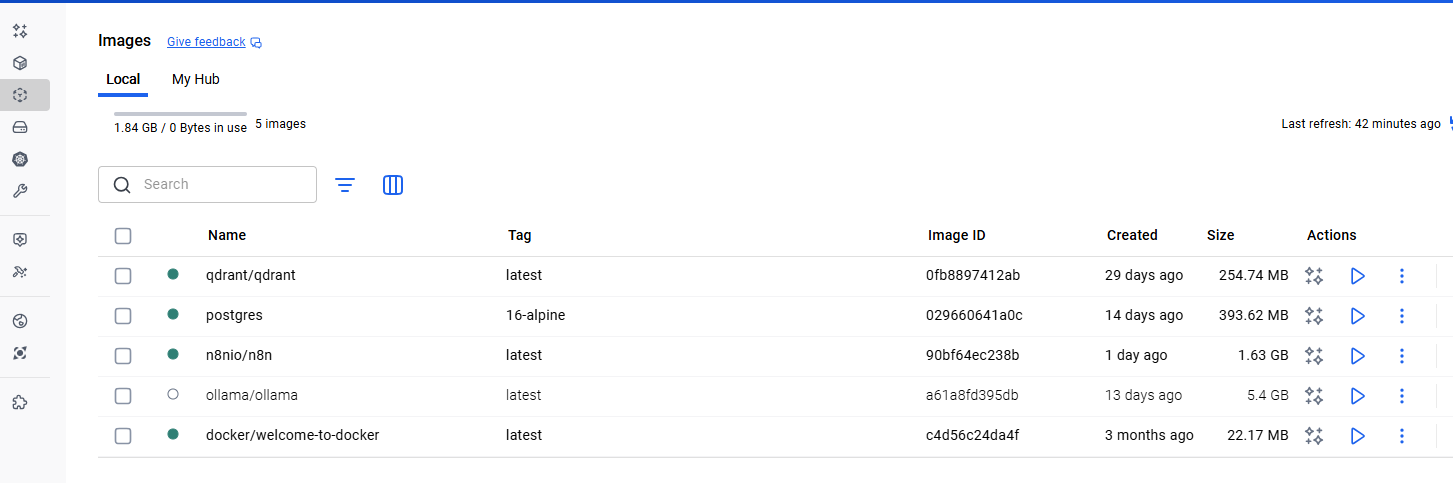Select the n8nio/n8n image checkbox
The width and height of the screenshot is (1453, 483).
(123, 356)
